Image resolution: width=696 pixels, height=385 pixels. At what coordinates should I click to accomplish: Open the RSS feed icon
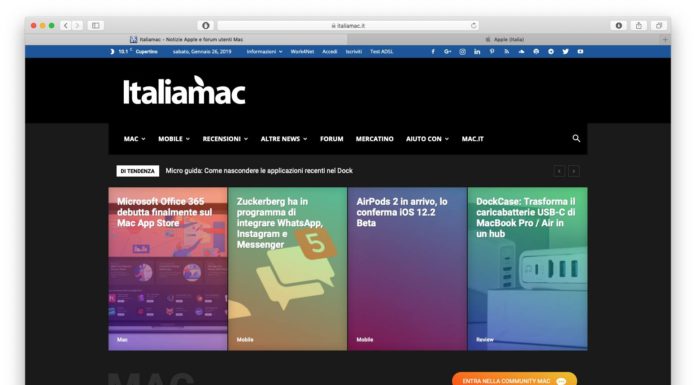coord(506,52)
